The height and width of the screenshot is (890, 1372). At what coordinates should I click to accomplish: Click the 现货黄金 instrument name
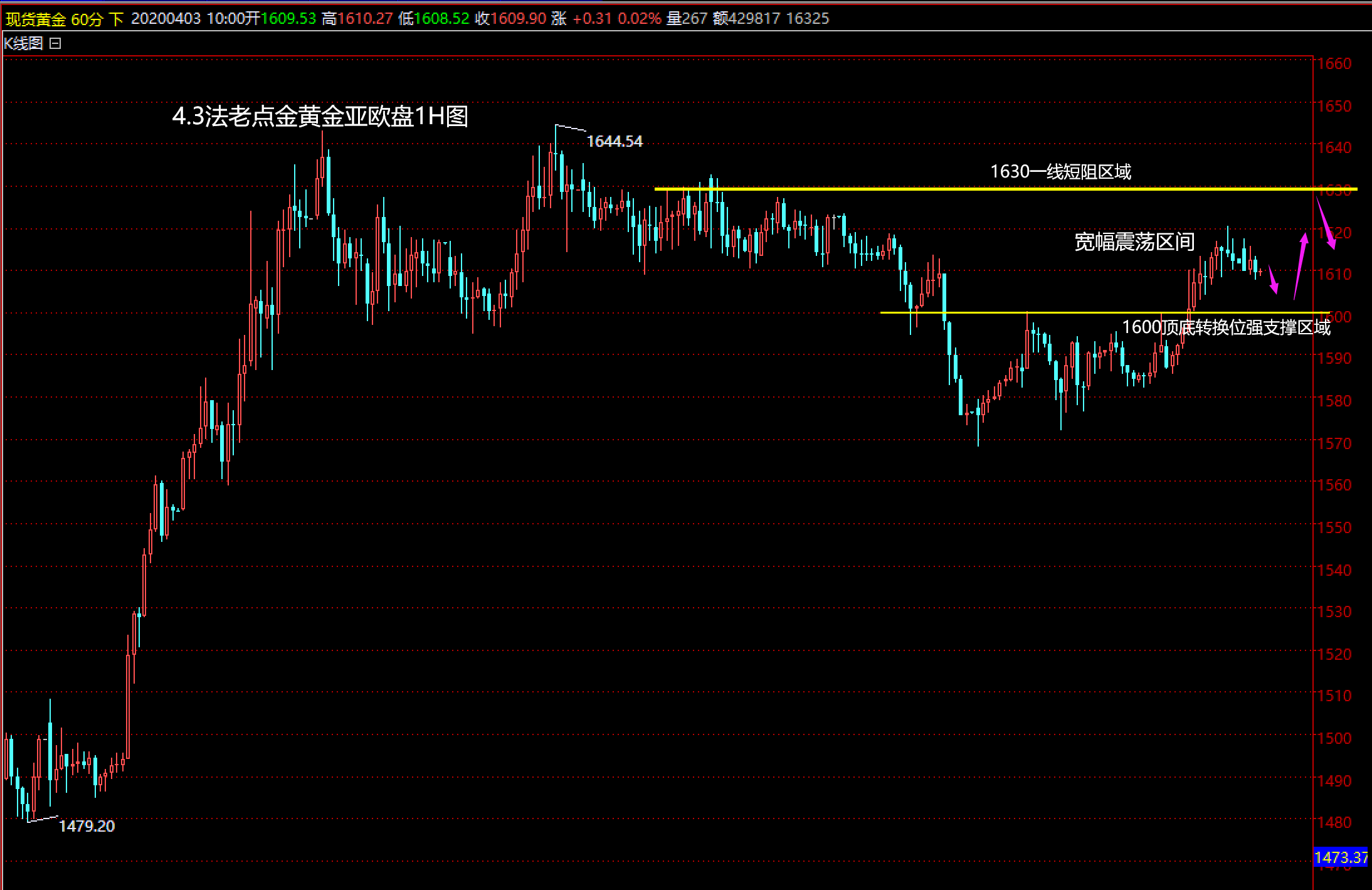pyautogui.click(x=36, y=19)
